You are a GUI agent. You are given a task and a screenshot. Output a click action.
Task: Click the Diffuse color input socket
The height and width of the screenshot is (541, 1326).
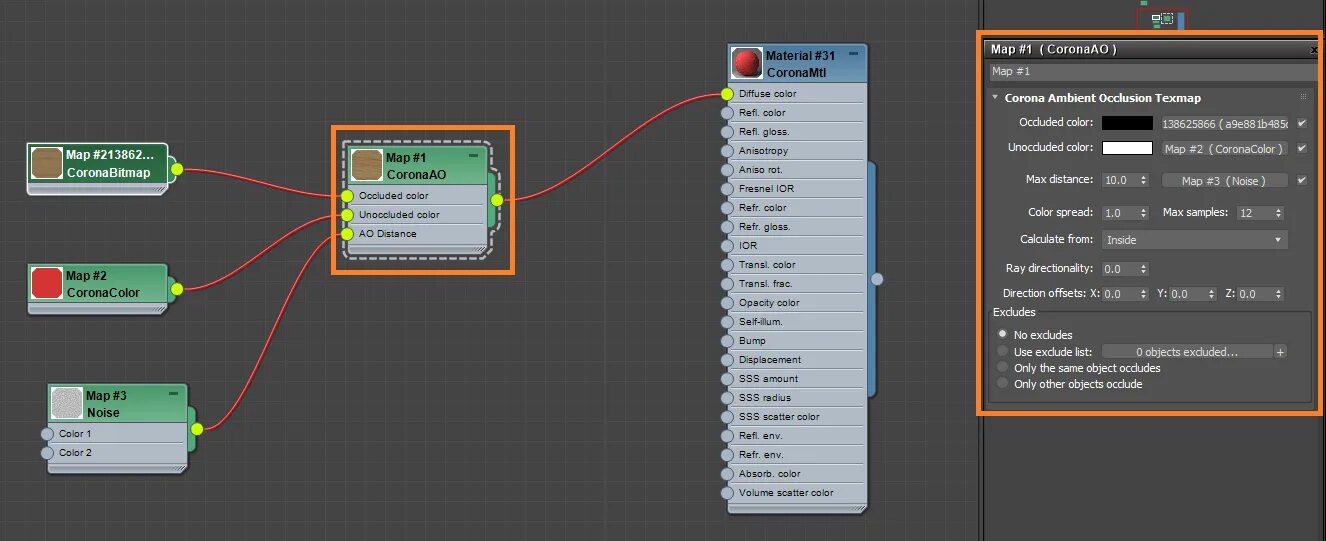[x=727, y=94]
